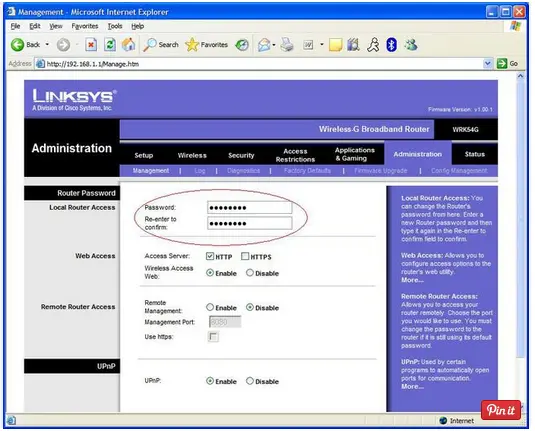Open the Factory Defaults sub-tab
This screenshot has width=535, height=431.
tap(307, 171)
